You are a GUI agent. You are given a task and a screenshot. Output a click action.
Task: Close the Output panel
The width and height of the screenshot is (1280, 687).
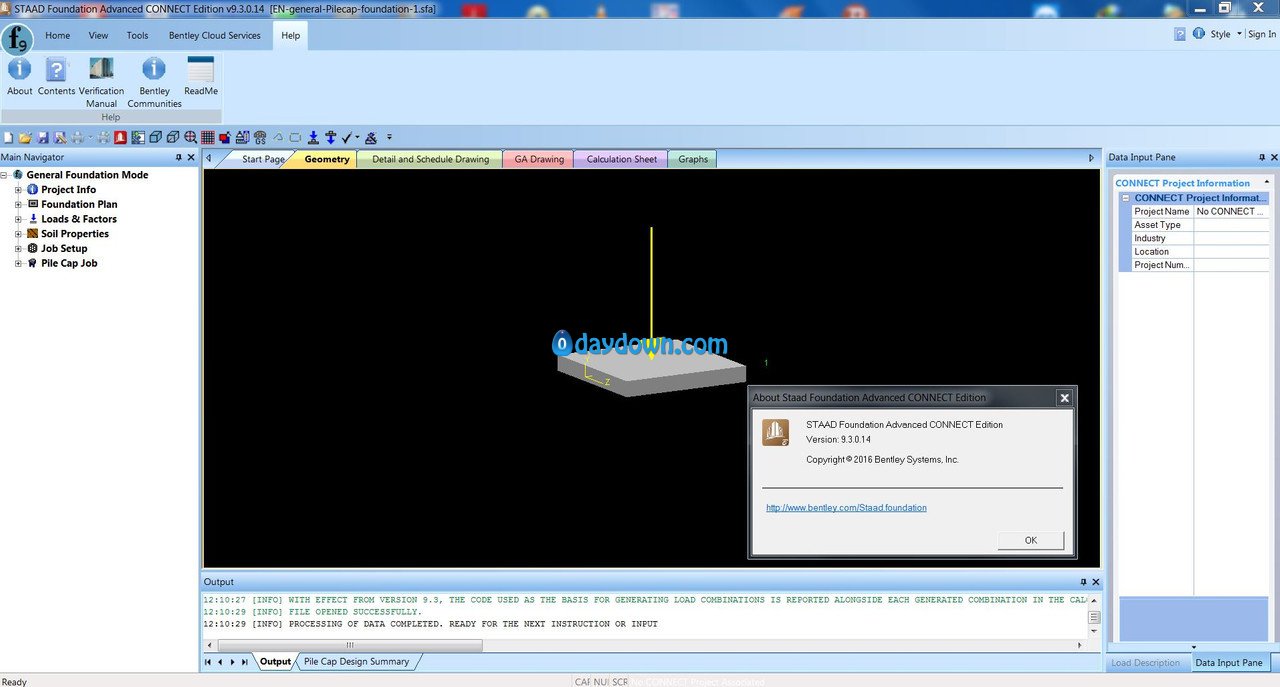pyautogui.click(x=1095, y=582)
